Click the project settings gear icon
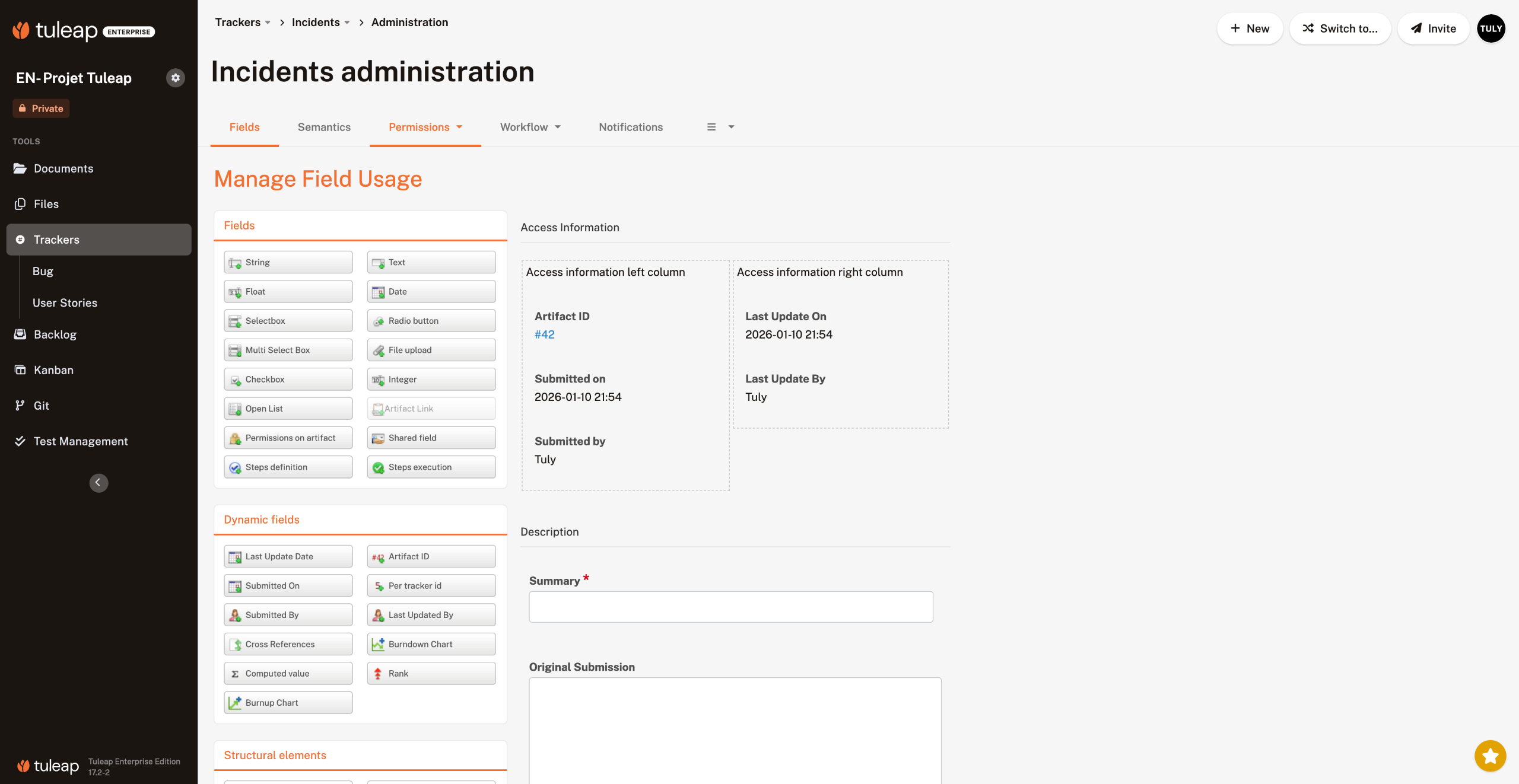The height and width of the screenshot is (784, 1519). tap(175, 78)
